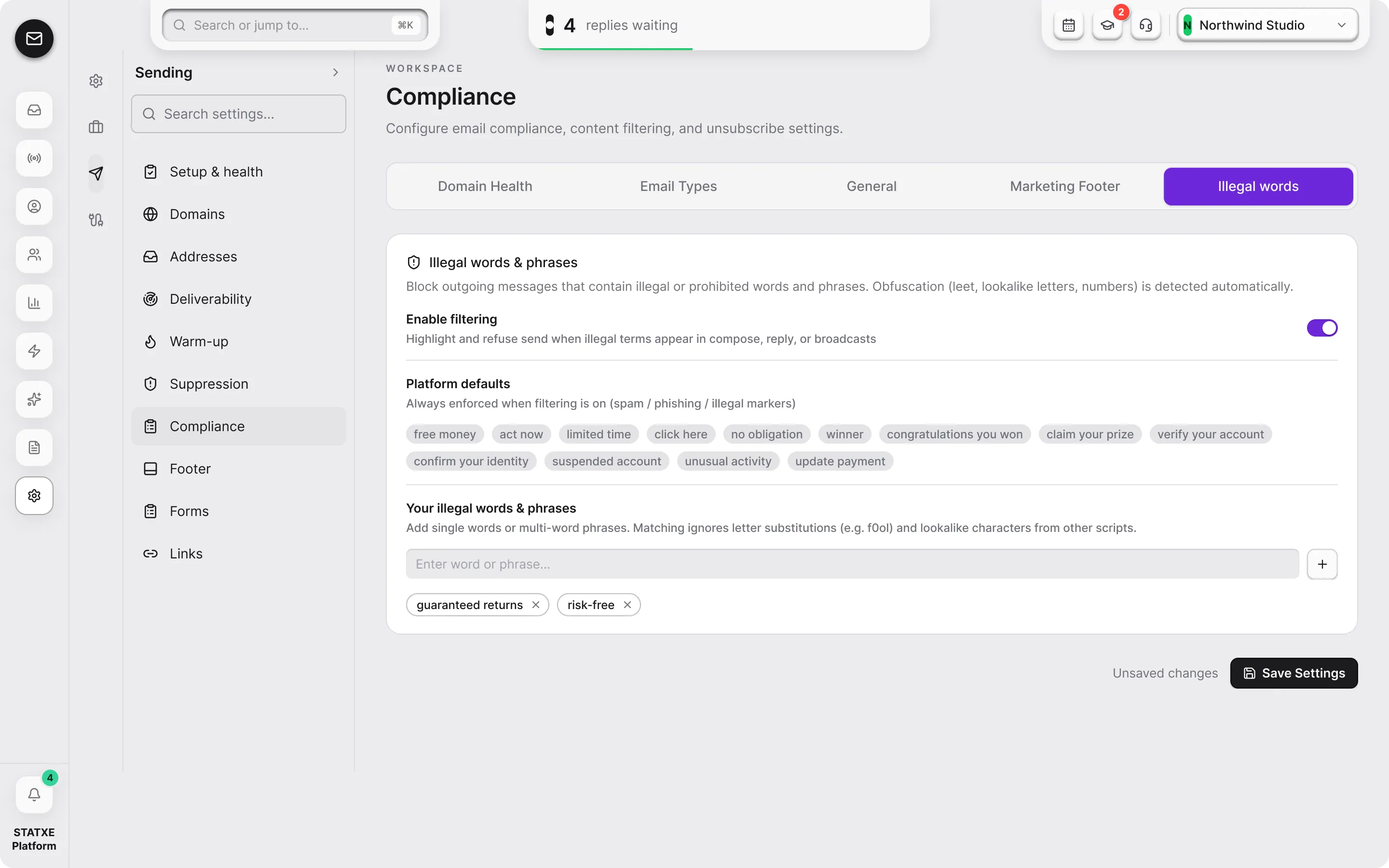This screenshot has width=1389, height=868.
Task: Click the 'congratulations you won' chip
Action: pyautogui.click(x=954, y=434)
